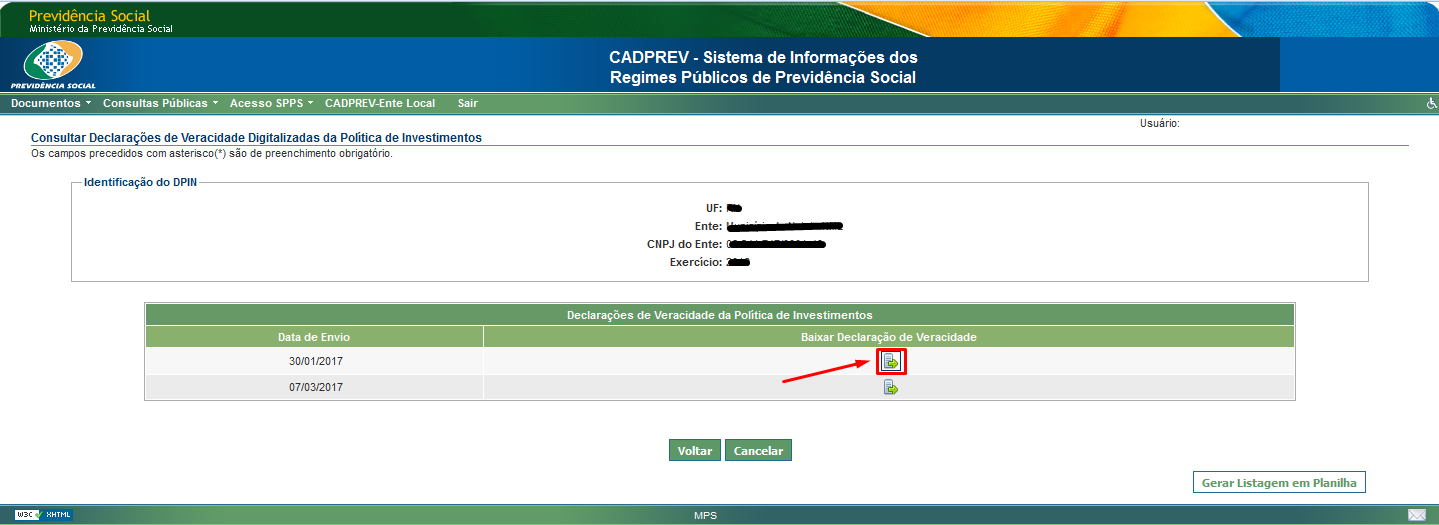This screenshot has width=1439, height=525.
Task: Click the W3C XHTML validation badge
Action: [44, 515]
